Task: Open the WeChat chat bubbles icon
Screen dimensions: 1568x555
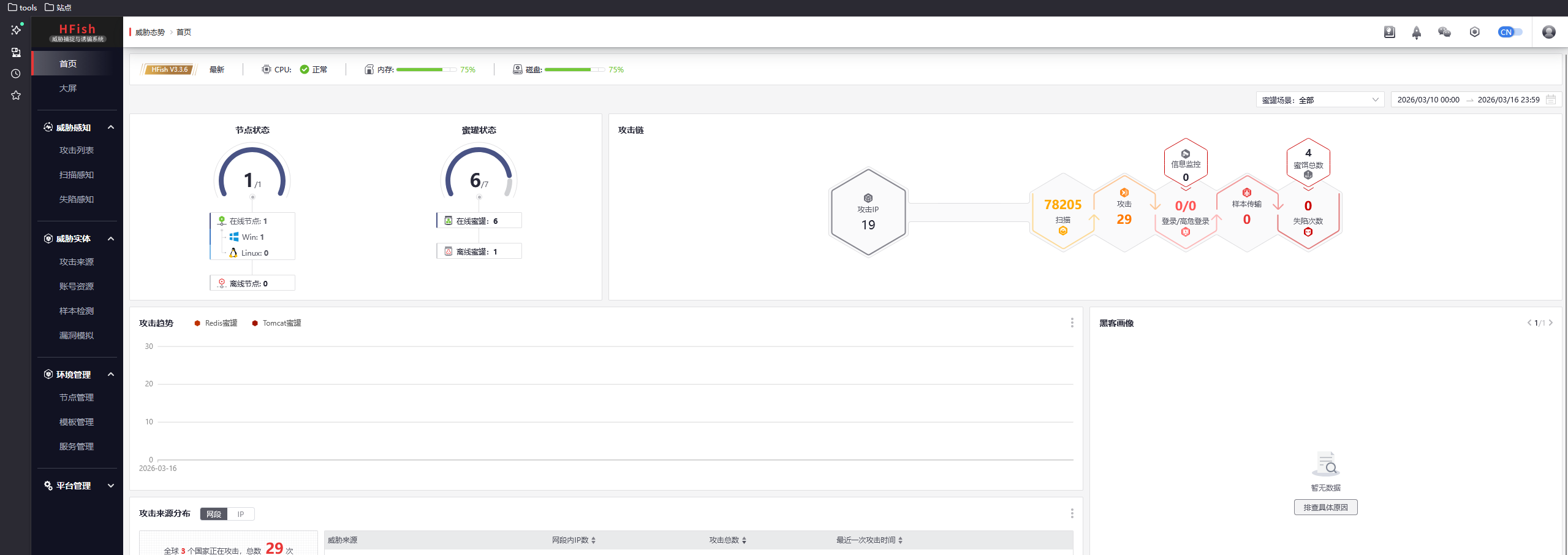Action: point(1444,32)
